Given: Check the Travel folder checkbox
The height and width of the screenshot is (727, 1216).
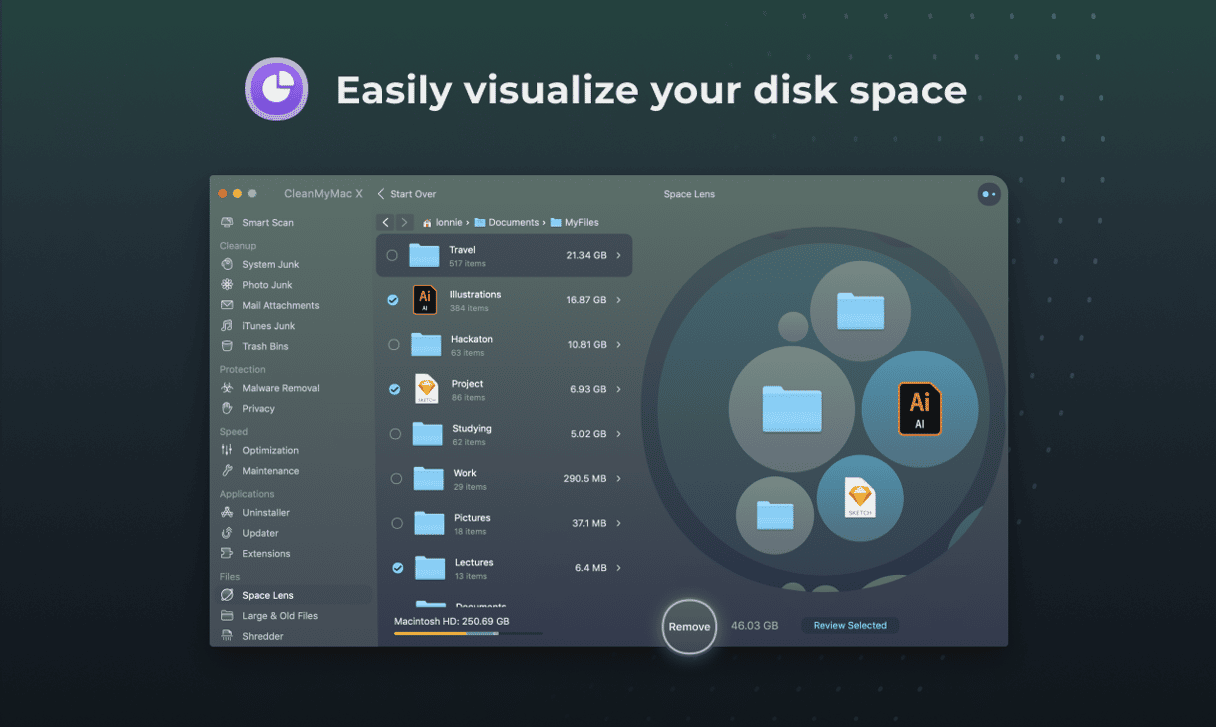Looking at the screenshot, I should point(392,256).
